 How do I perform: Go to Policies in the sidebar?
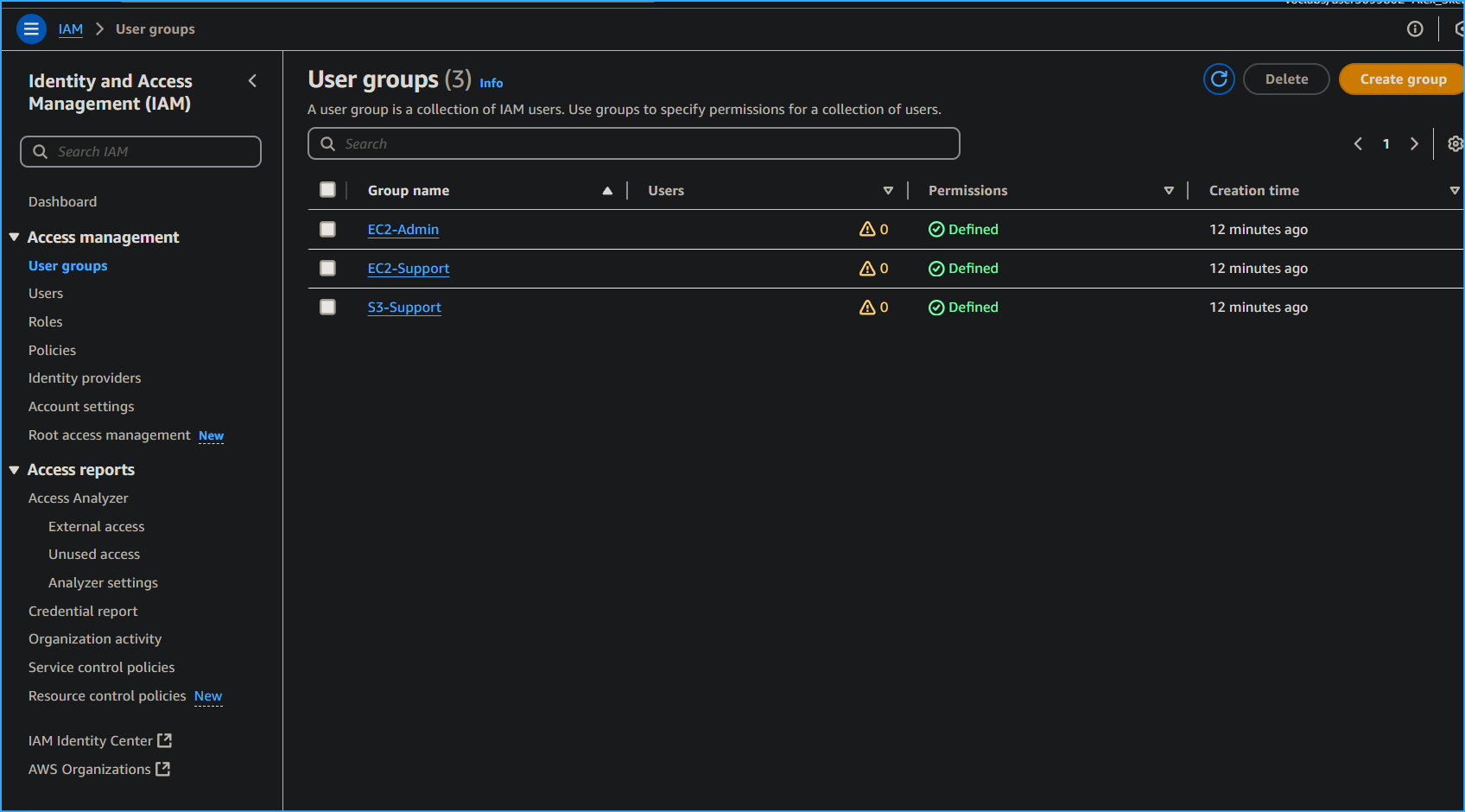(52, 350)
